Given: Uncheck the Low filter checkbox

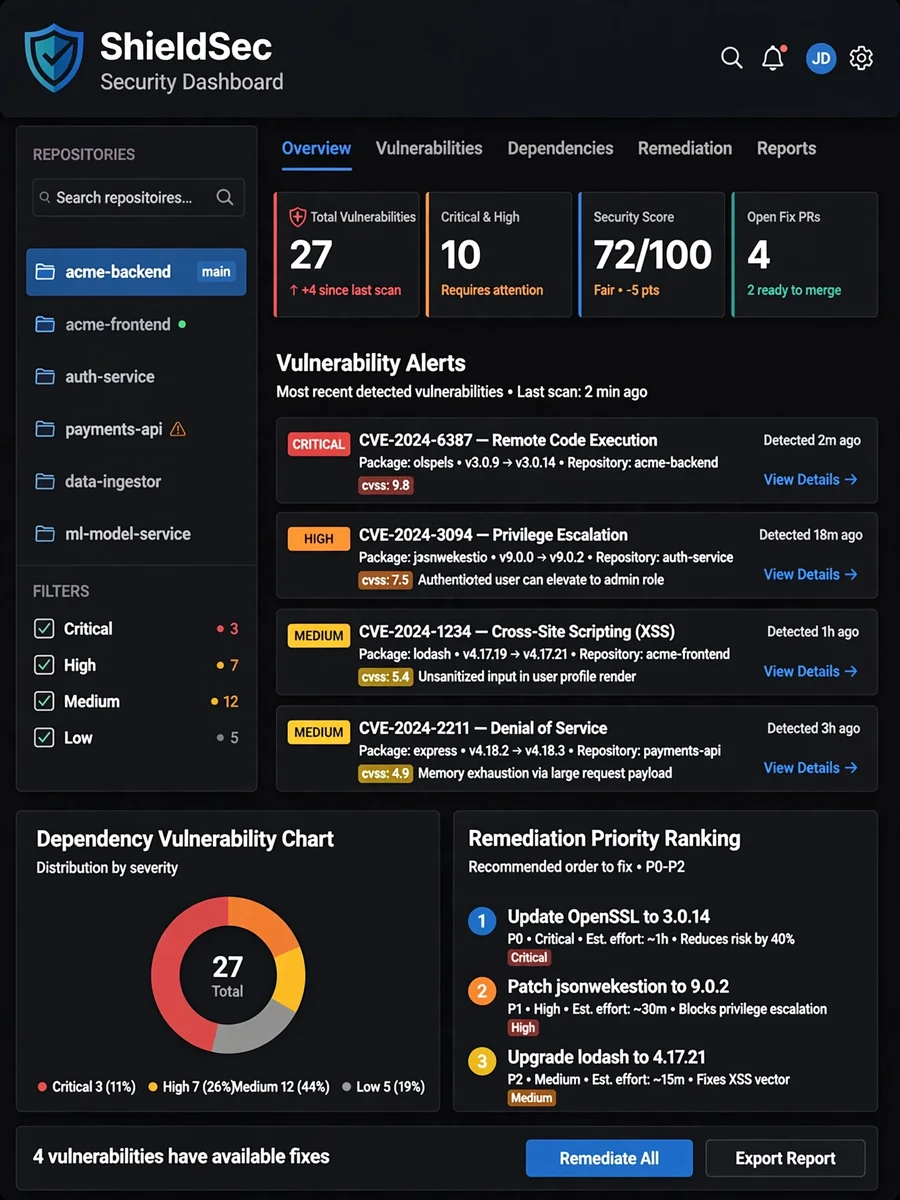Looking at the screenshot, I should click(44, 738).
